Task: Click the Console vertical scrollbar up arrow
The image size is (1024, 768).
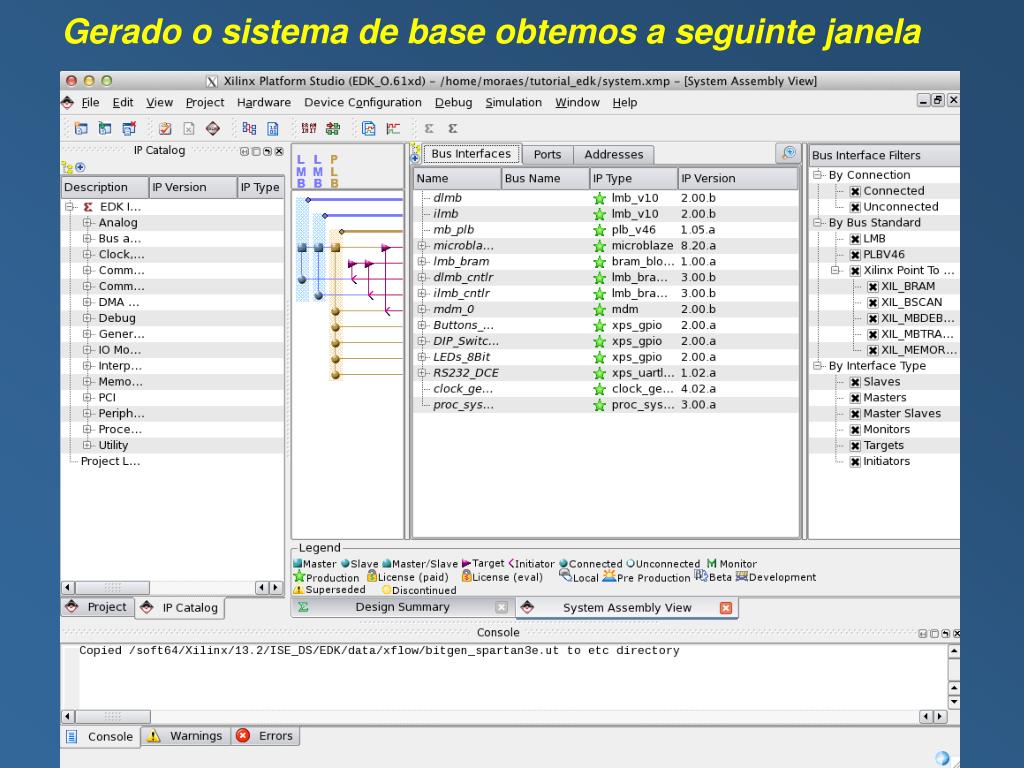Action: pos(953,652)
